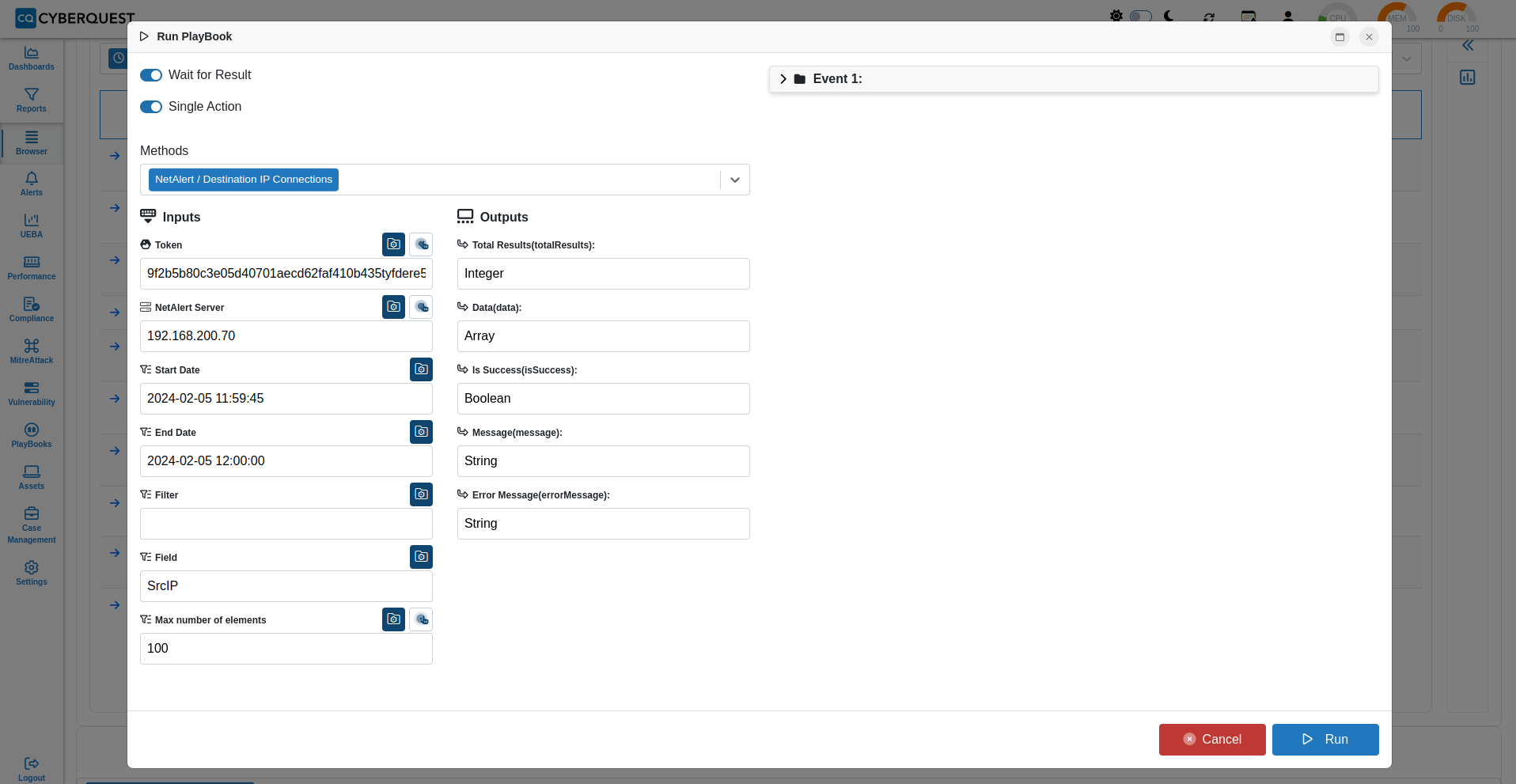
Task: Select the NetAlert Destination IP Connections tag
Action: click(244, 180)
